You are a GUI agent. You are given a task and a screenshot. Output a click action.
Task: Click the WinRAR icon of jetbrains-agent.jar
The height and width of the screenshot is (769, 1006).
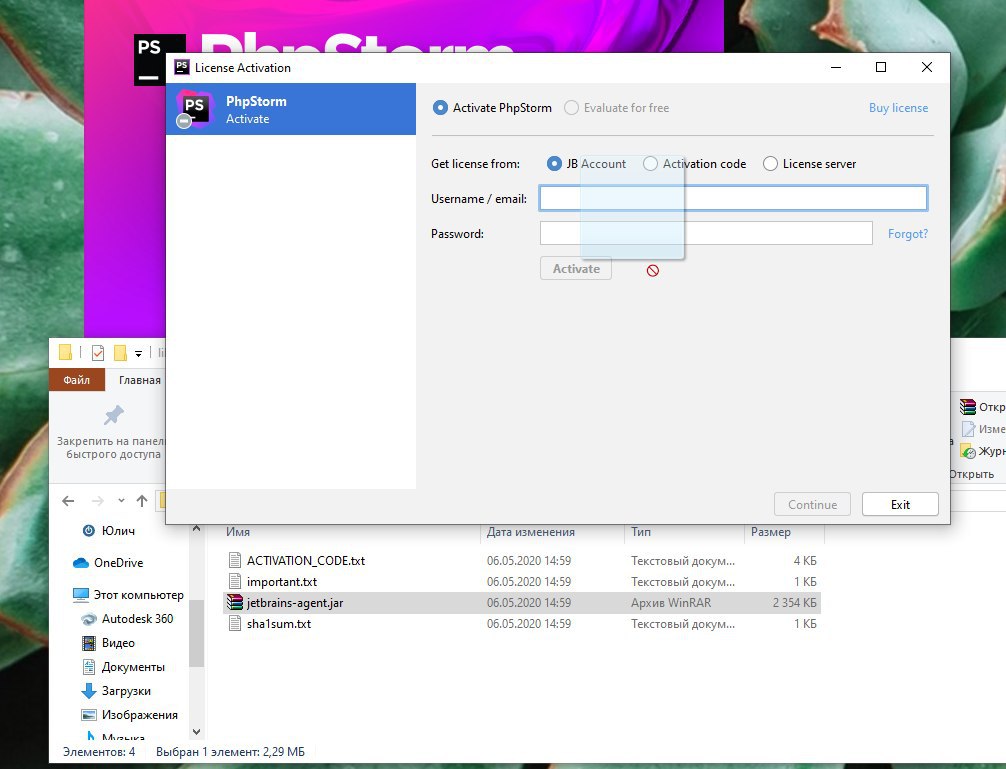point(235,603)
